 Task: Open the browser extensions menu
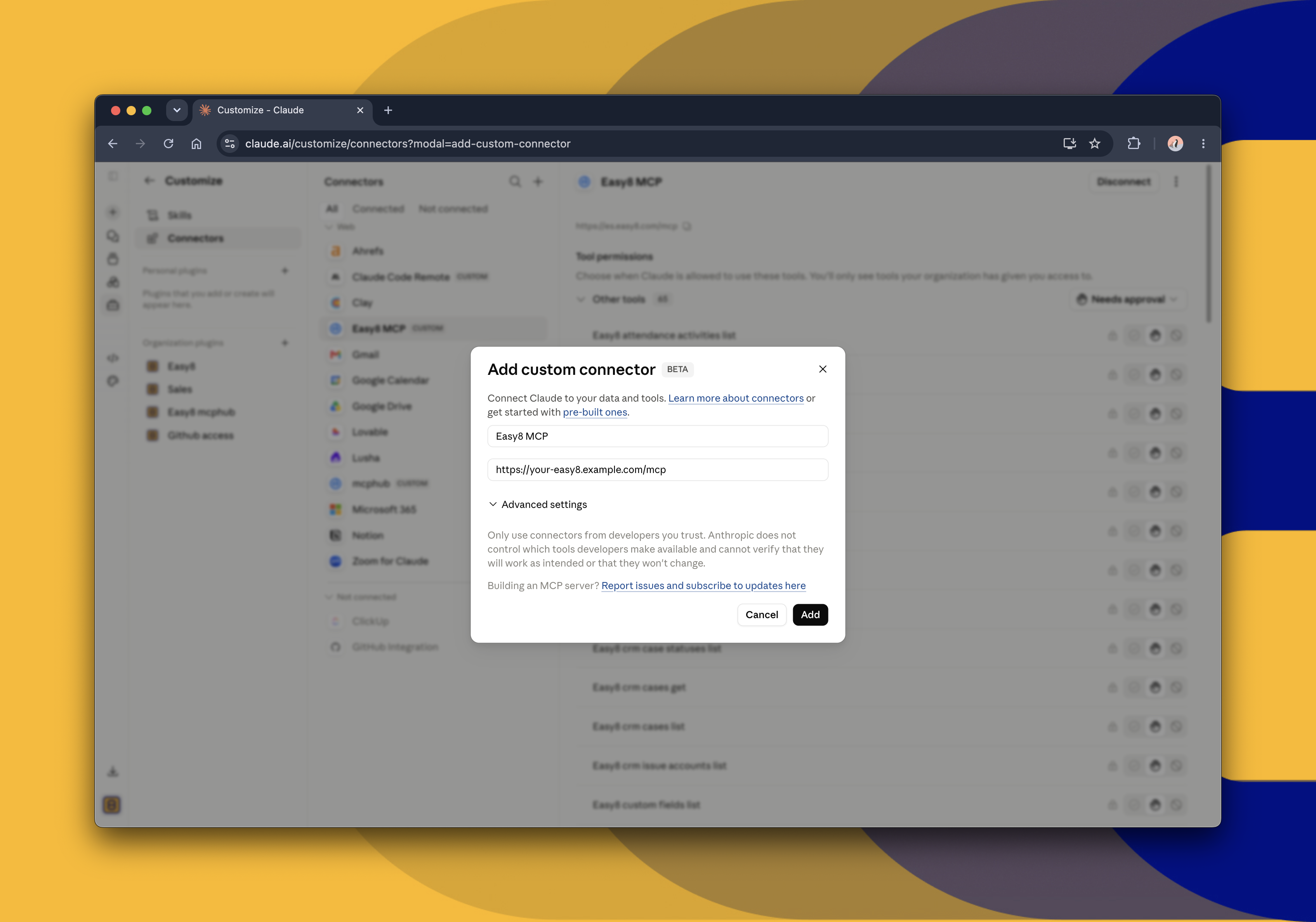(1134, 143)
